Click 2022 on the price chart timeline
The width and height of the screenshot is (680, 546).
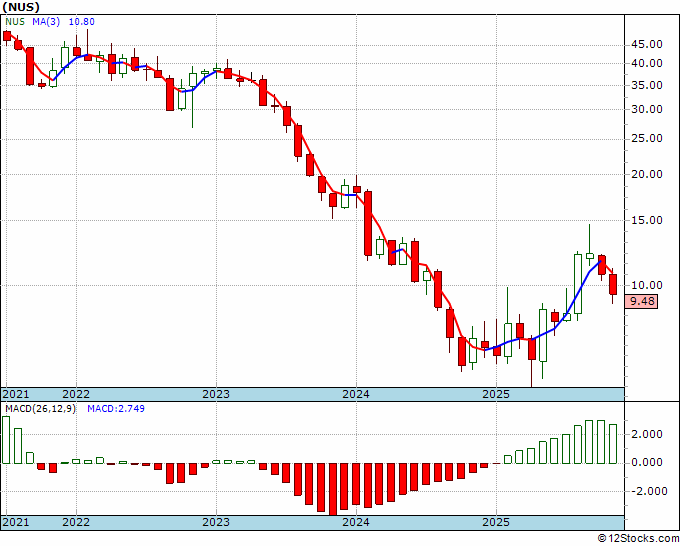pos(76,394)
